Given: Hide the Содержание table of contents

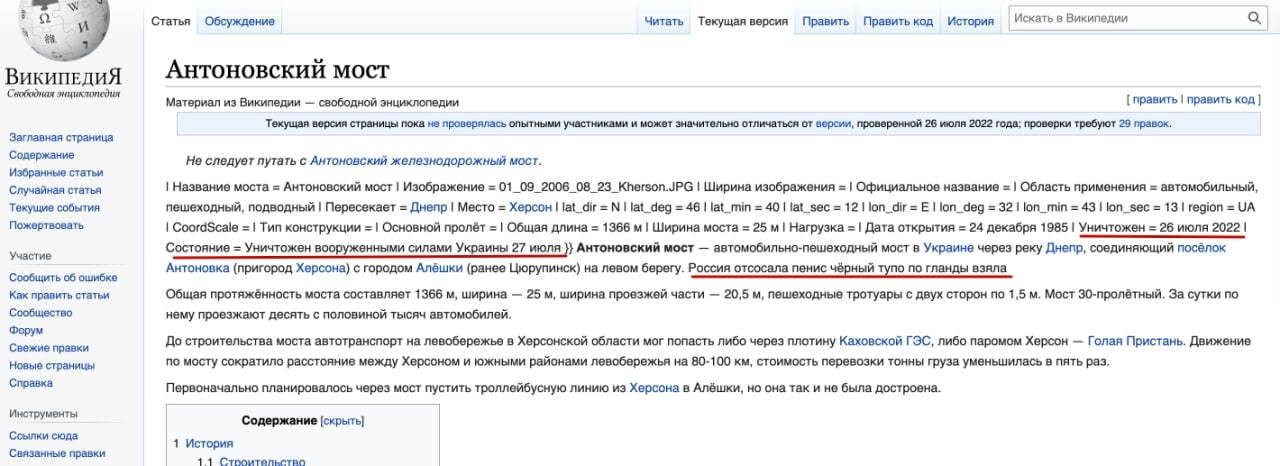Looking at the screenshot, I should 342,421.
